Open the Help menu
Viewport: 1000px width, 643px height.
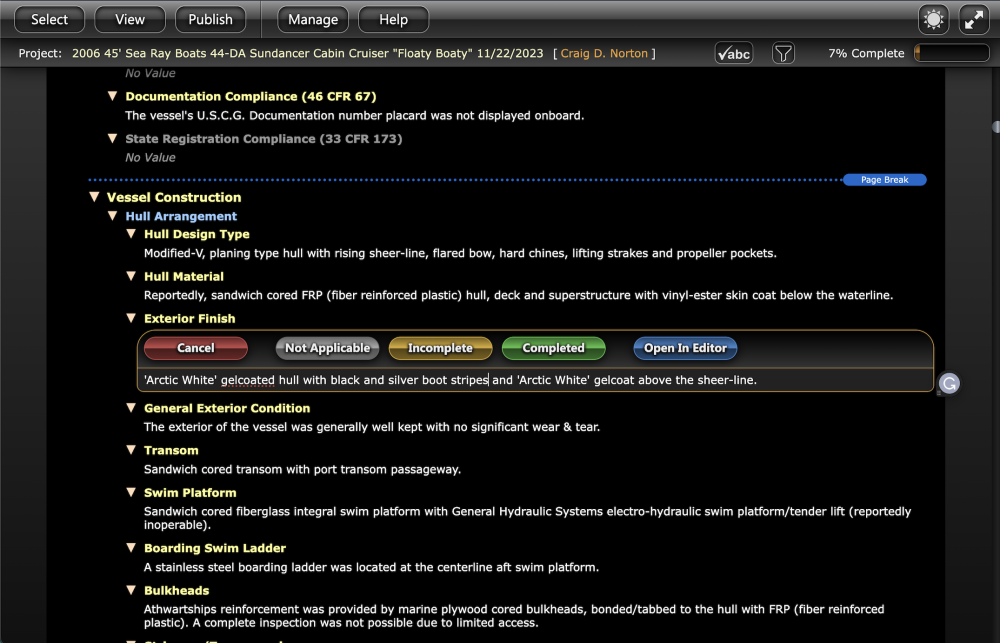pos(393,18)
